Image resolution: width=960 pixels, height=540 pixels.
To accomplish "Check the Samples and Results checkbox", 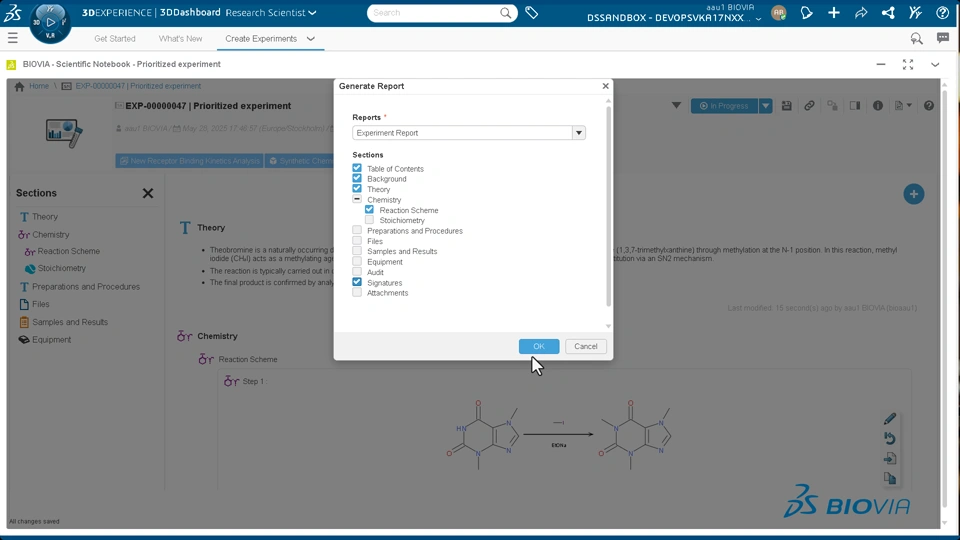I will point(357,251).
